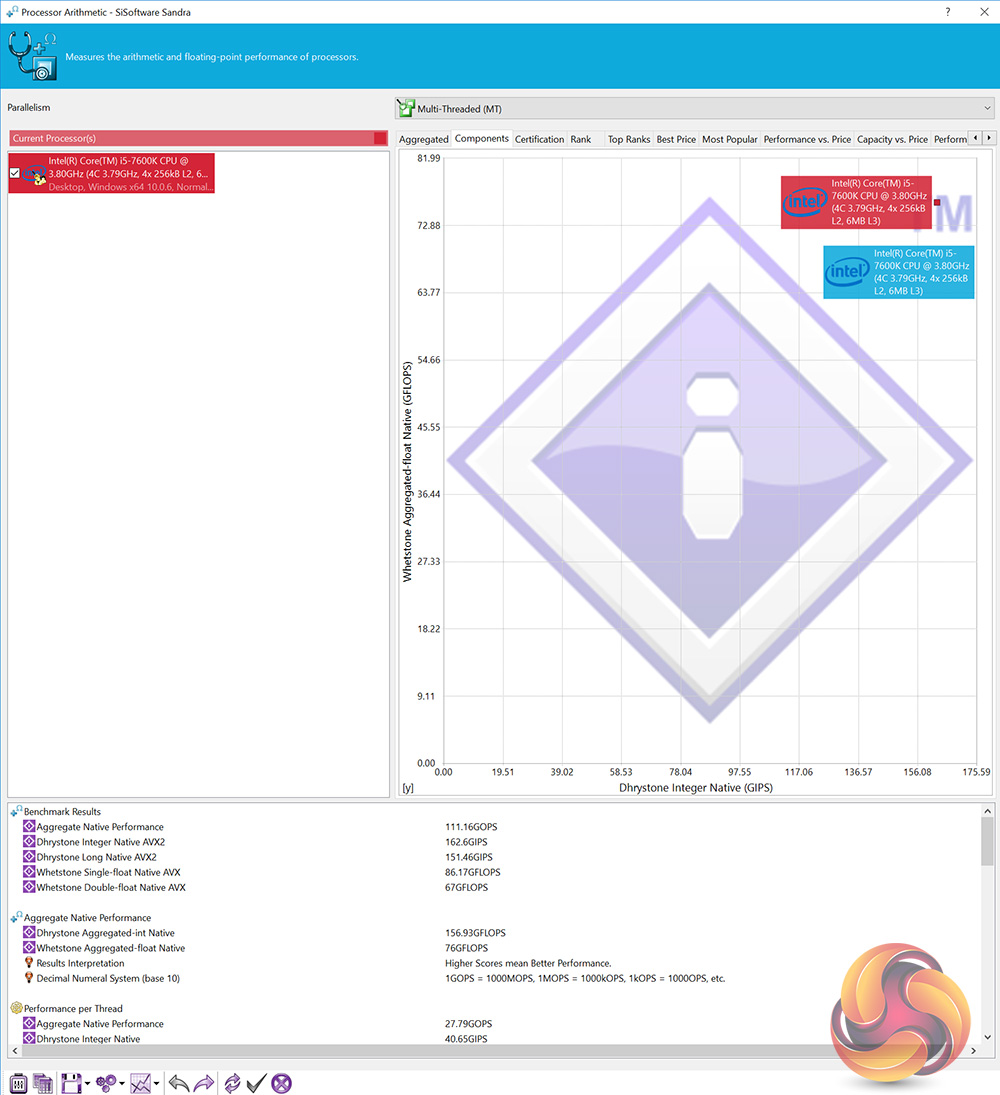Click the Benchmark Results header icon

click(16, 811)
